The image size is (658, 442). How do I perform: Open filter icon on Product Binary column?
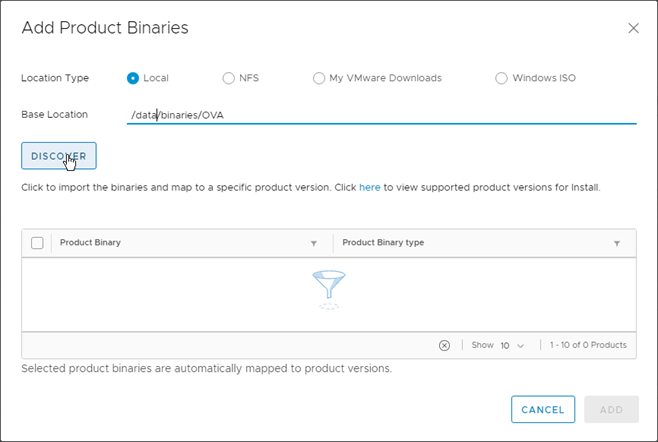pos(313,243)
